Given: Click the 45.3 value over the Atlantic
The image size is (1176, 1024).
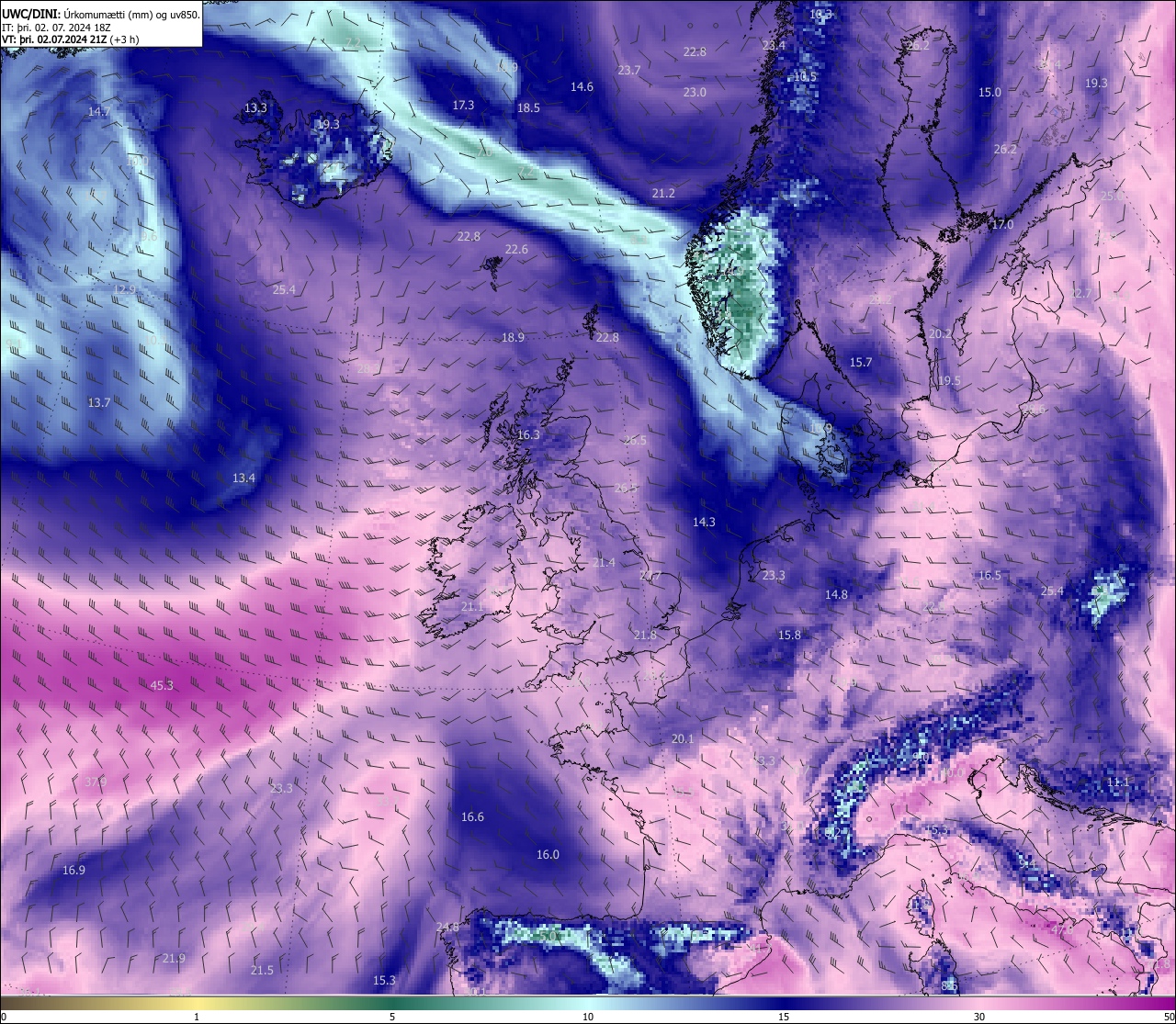Looking at the screenshot, I should pyautogui.click(x=162, y=685).
